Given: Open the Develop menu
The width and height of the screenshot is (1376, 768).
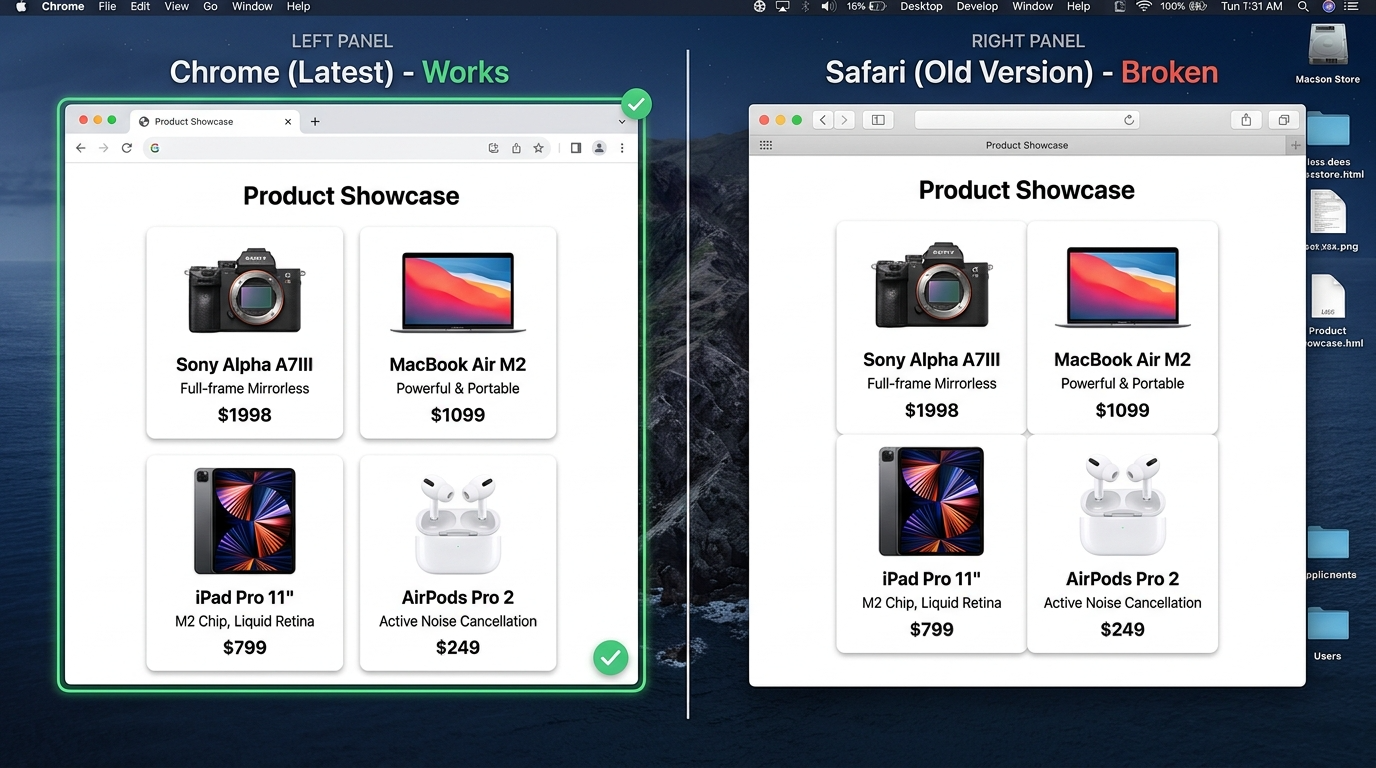Looking at the screenshot, I should pyautogui.click(x=977, y=6).
